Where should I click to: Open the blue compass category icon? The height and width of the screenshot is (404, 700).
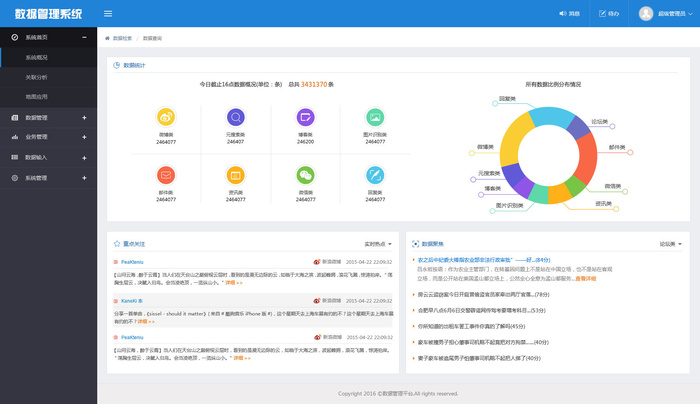(375, 175)
